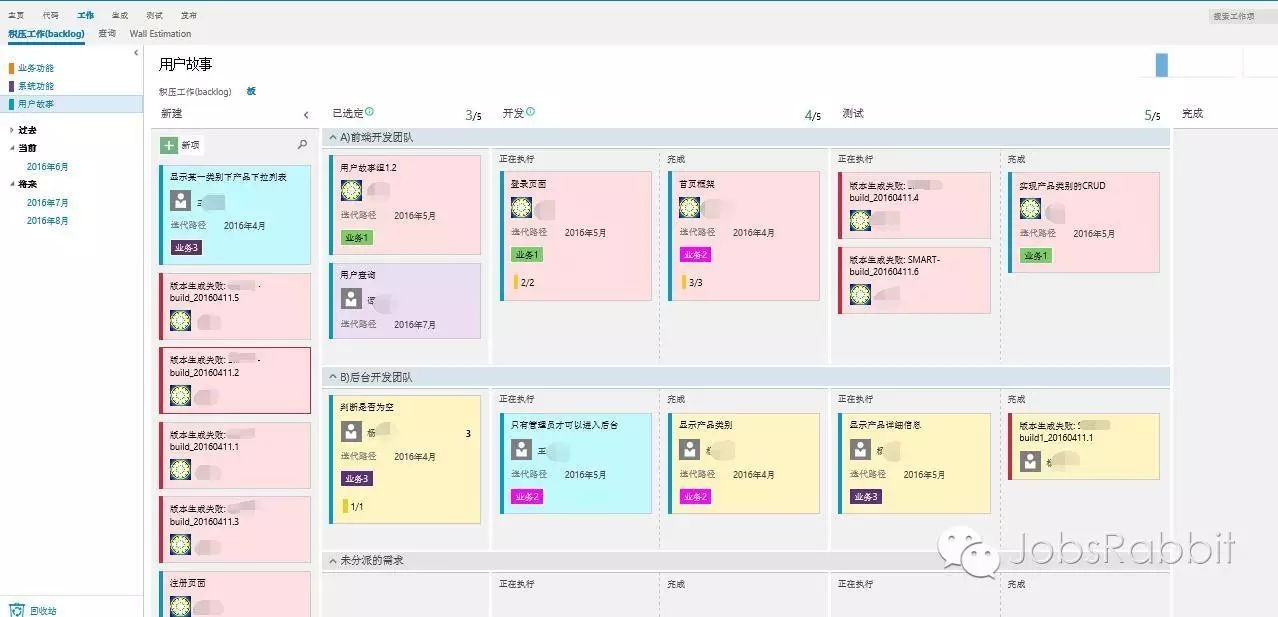Click the avatar on the 首页框架 card
1278x617 pixels.
[689, 207]
